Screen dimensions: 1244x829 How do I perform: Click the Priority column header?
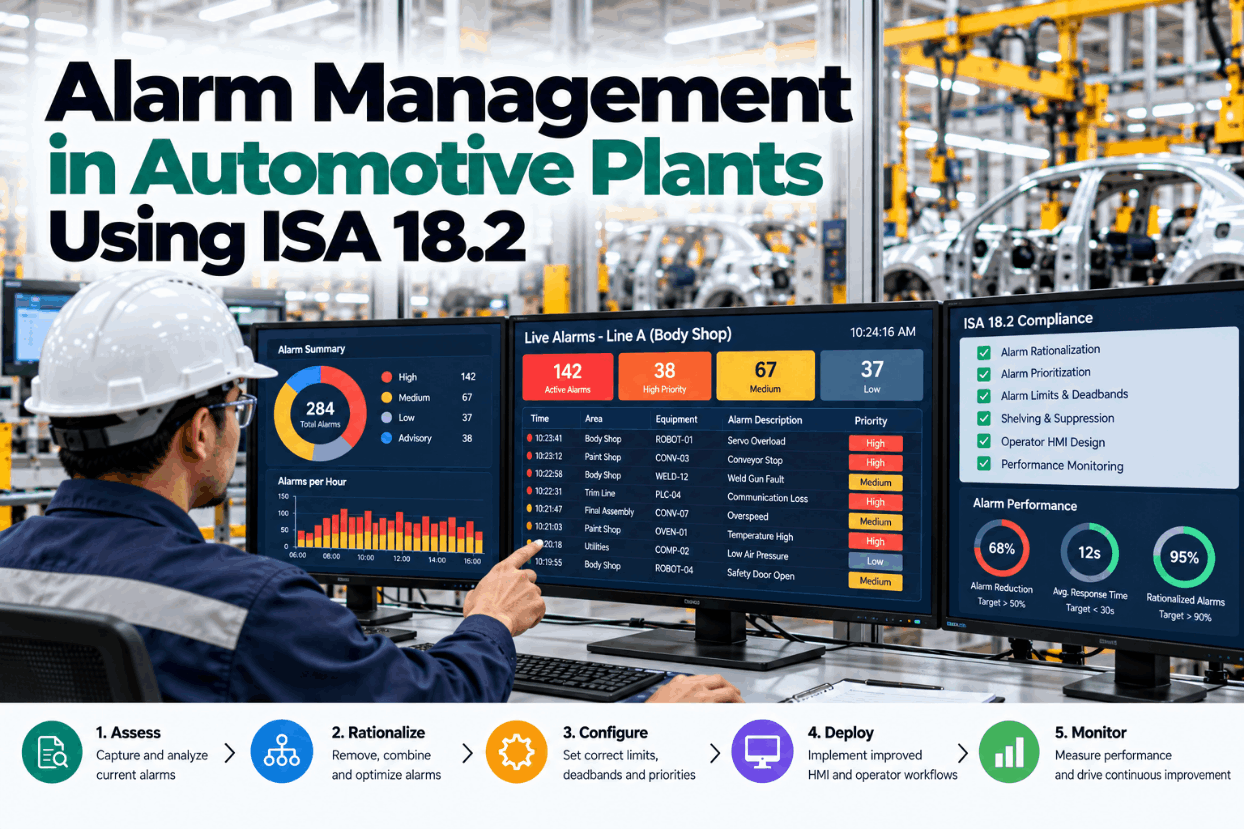click(871, 421)
